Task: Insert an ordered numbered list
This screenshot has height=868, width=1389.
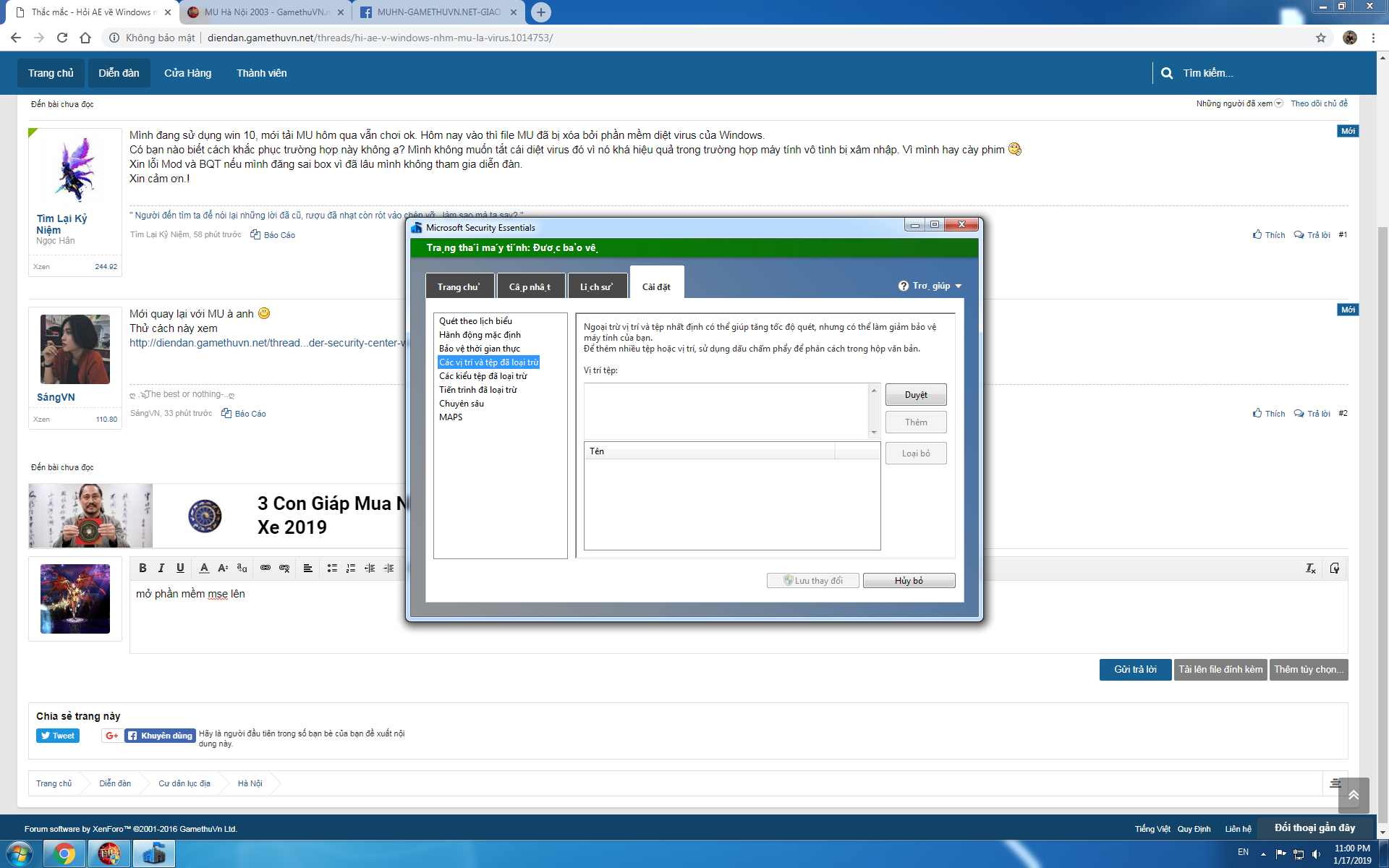Action: point(351,569)
